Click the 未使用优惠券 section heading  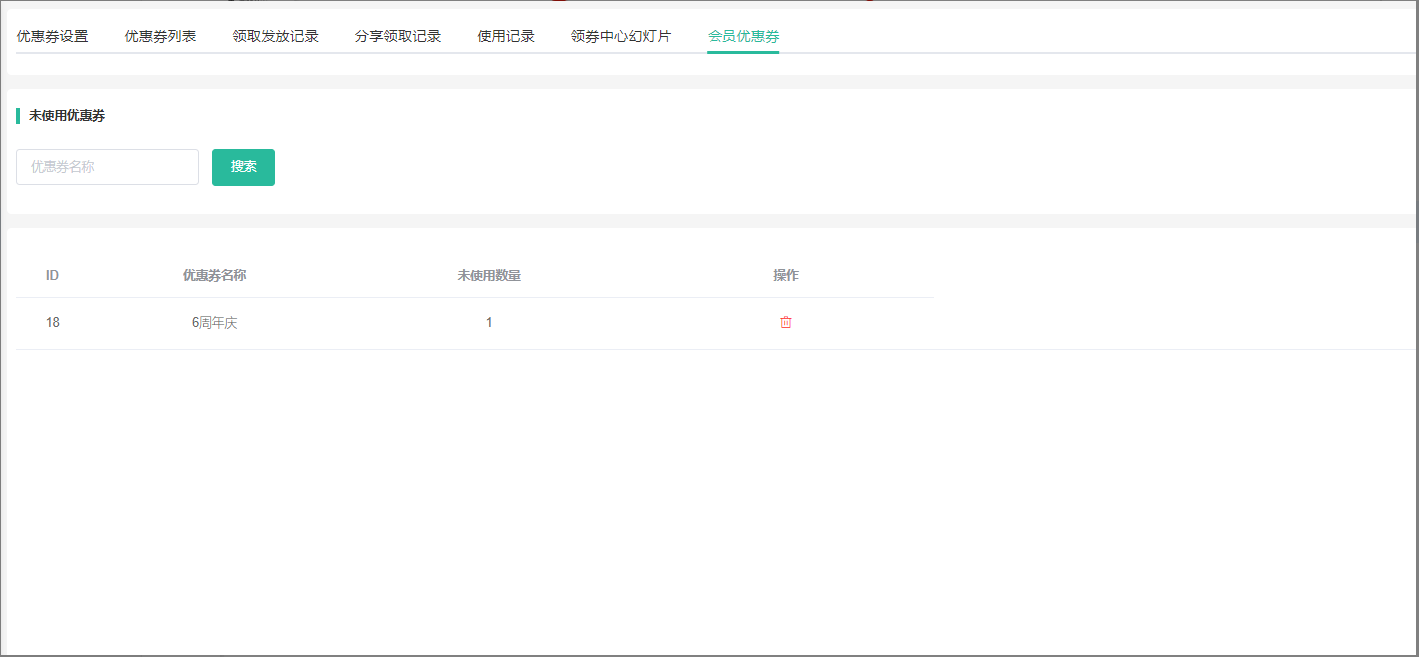coord(67,116)
